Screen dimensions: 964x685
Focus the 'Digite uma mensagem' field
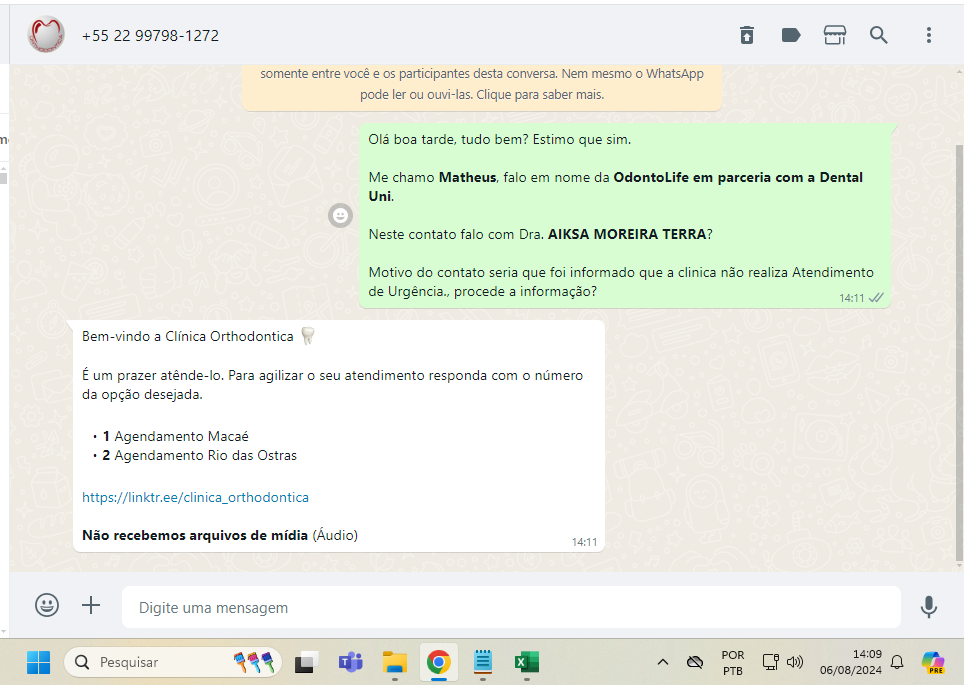coord(512,608)
